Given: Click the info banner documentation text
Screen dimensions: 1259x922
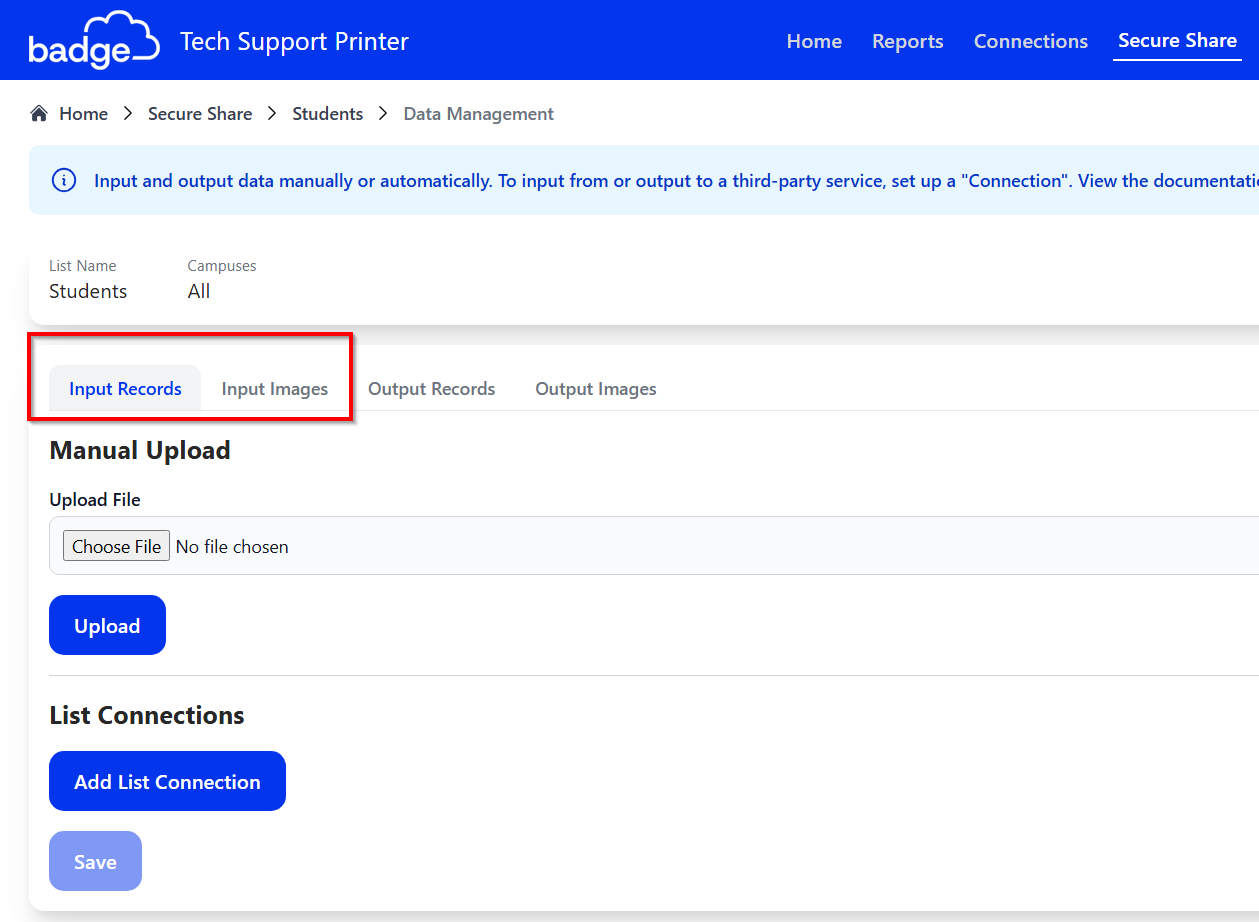Looking at the screenshot, I should tap(676, 181).
